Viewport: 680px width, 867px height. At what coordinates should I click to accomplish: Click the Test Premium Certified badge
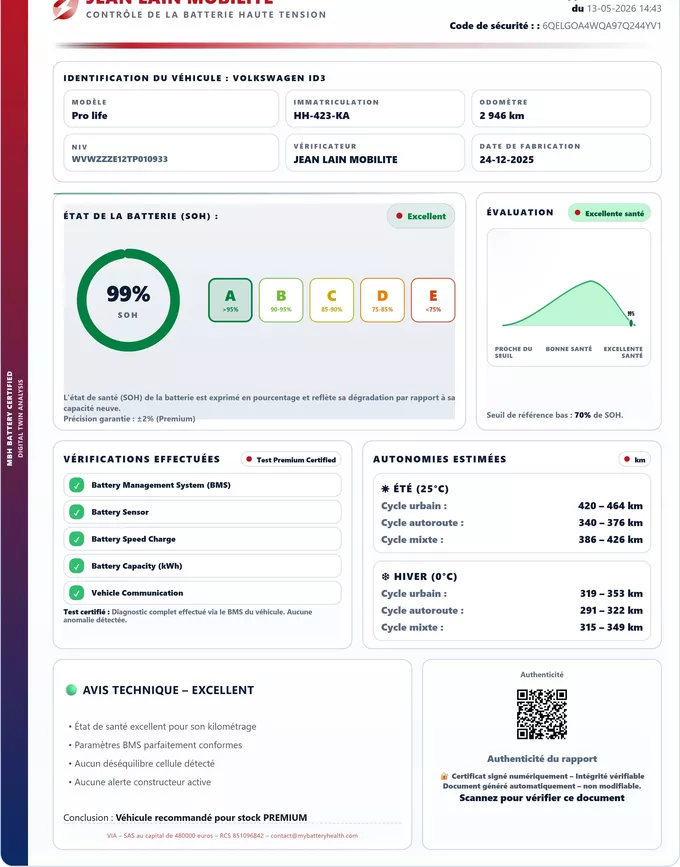(291, 459)
